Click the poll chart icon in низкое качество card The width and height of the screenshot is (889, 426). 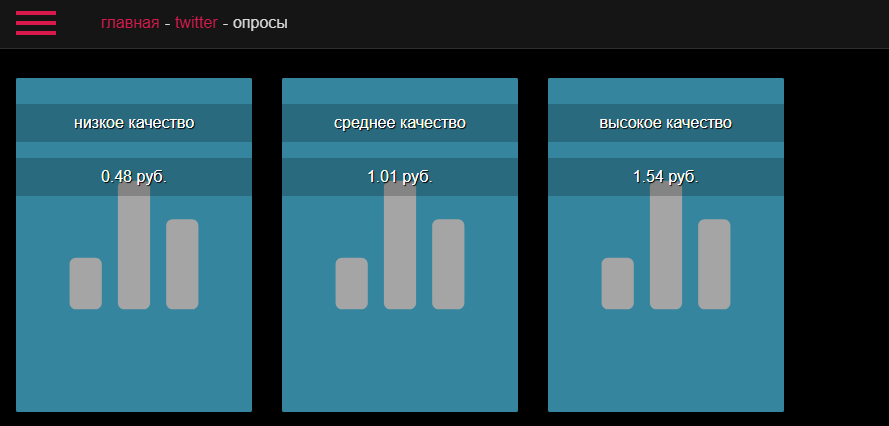(134, 245)
